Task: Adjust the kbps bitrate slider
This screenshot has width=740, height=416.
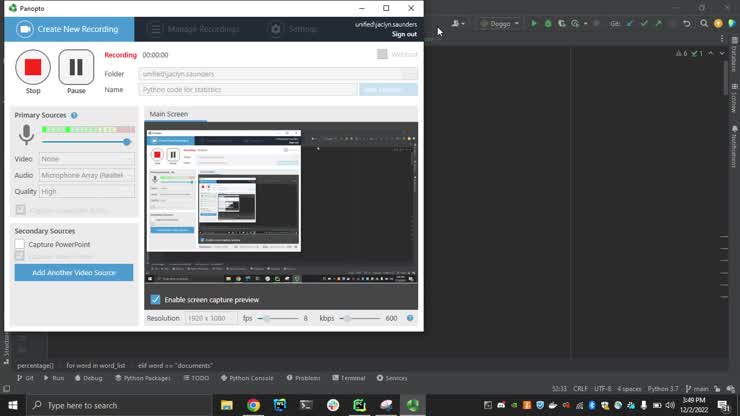Action: coord(347,318)
